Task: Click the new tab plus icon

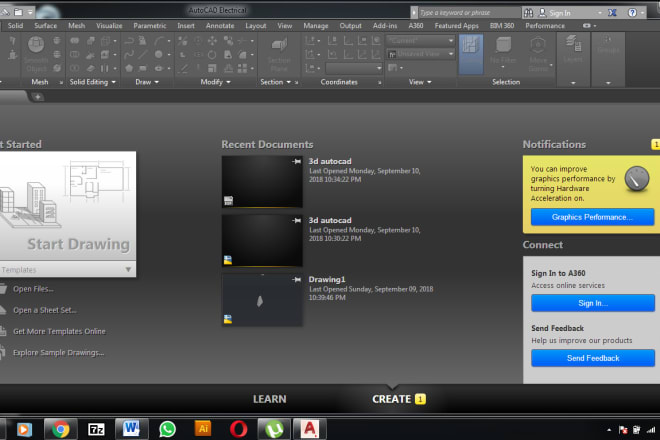Action: 37,97
